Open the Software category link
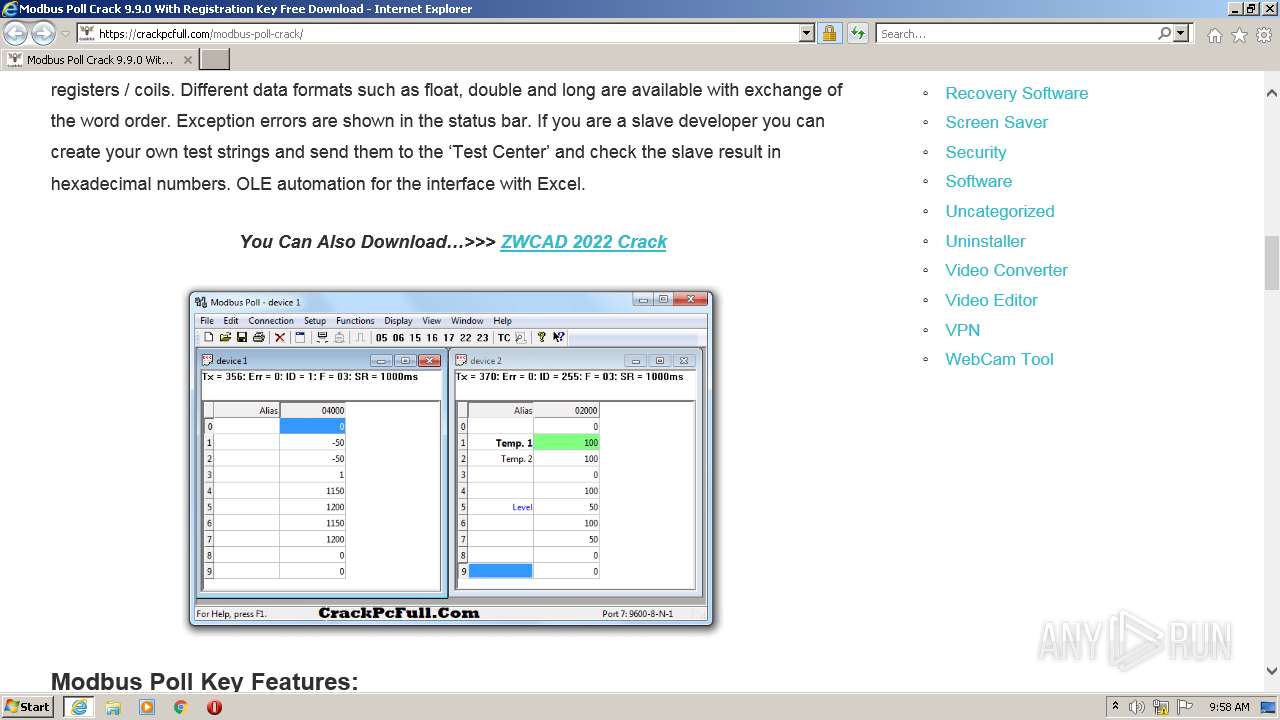Image resolution: width=1280 pixels, height=720 pixels. 978,181
